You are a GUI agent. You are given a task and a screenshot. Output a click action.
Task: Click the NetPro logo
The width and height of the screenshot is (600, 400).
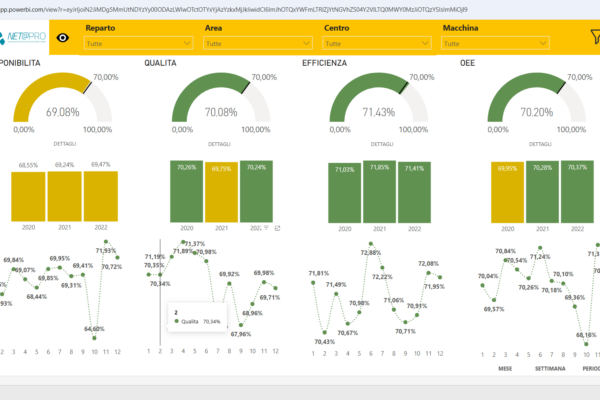pos(24,38)
